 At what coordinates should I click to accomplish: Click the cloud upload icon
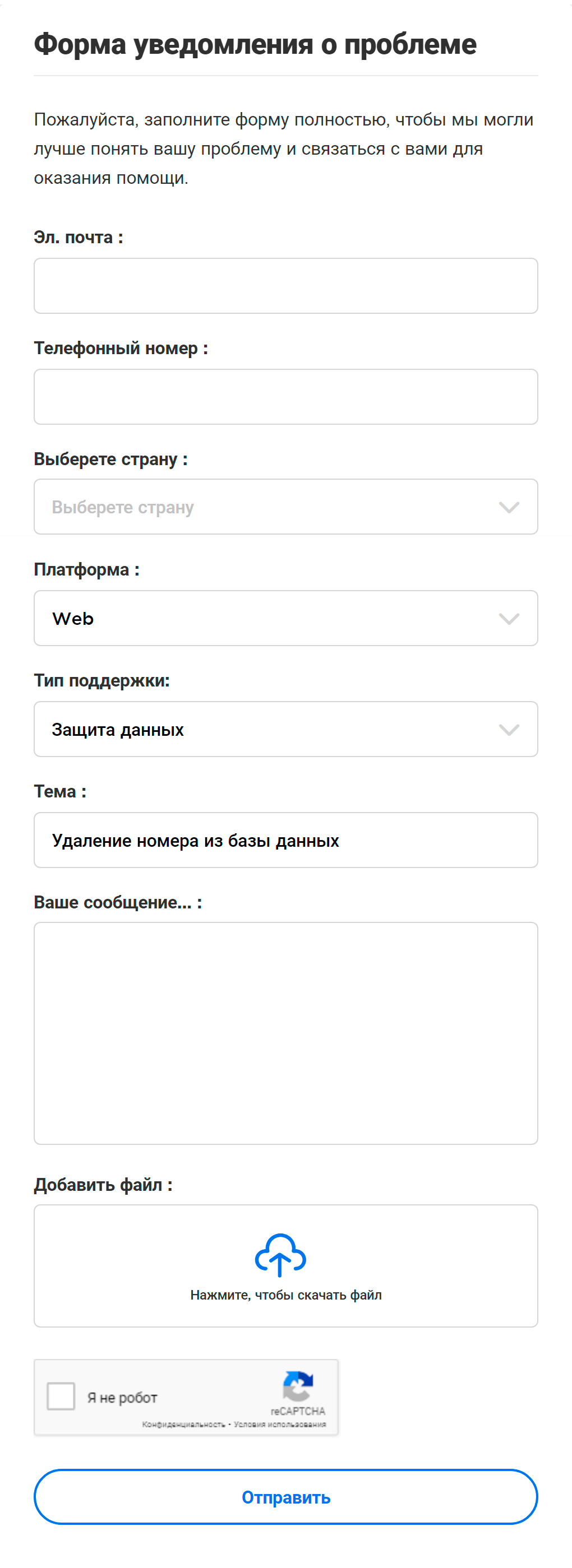click(280, 1255)
